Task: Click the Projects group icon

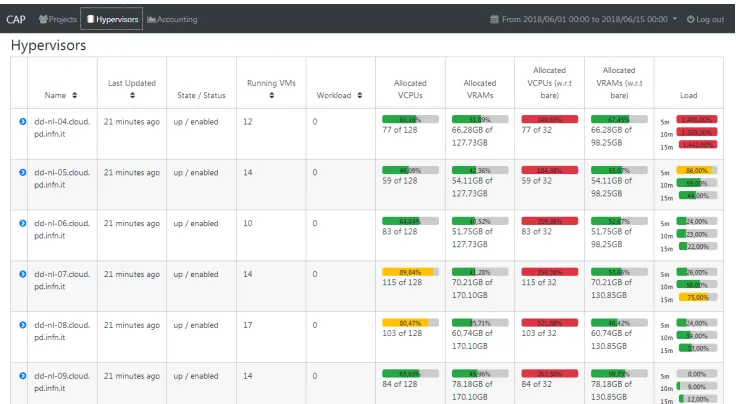Action: click(43, 19)
